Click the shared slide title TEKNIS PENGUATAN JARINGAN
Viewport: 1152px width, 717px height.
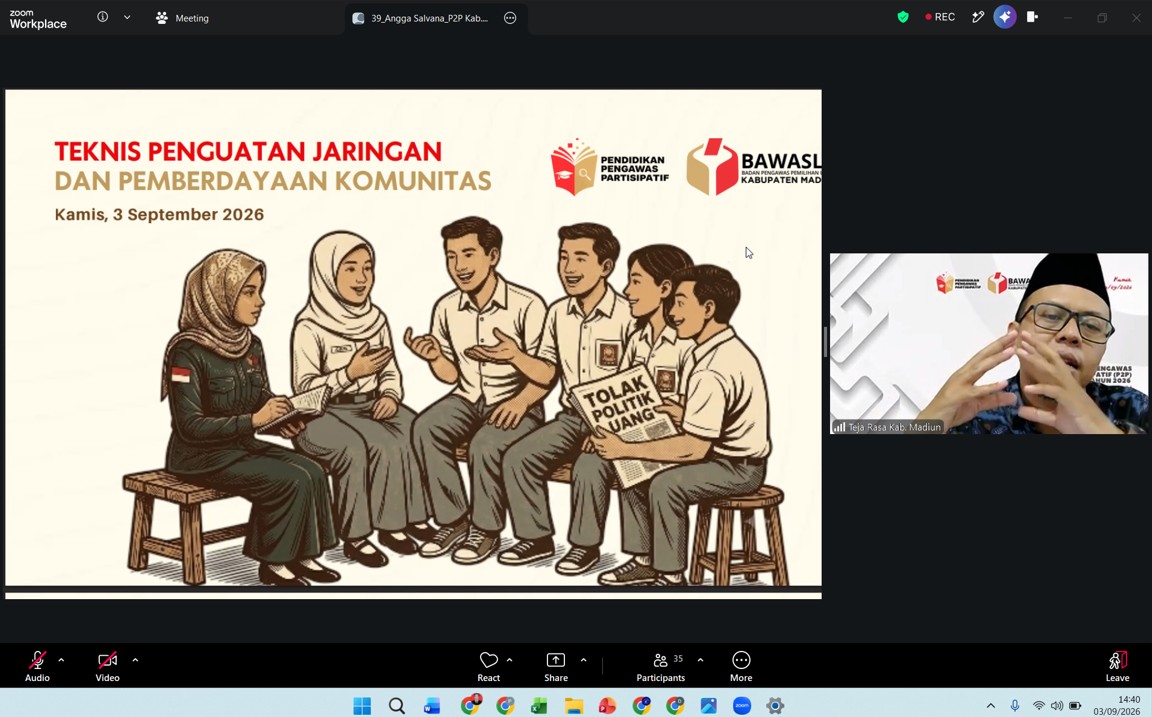[x=248, y=151]
